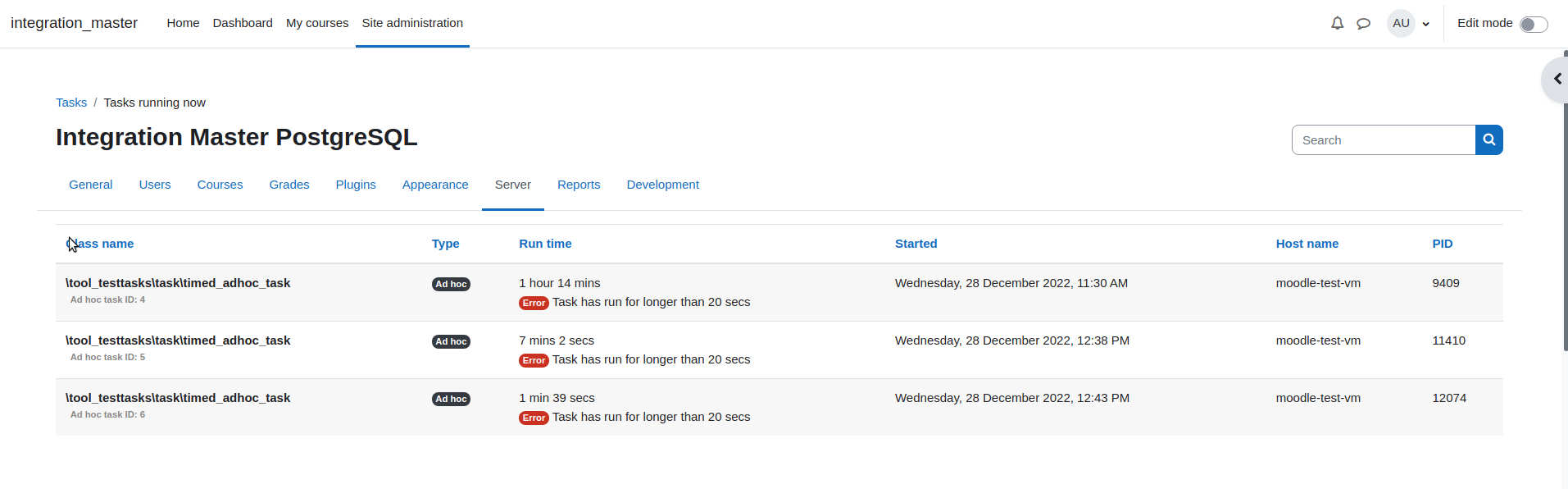The width and height of the screenshot is (1568, 489).
Task: Click moodle-test-vm host in PID 9409 row
Action: tap(1318, 283)
